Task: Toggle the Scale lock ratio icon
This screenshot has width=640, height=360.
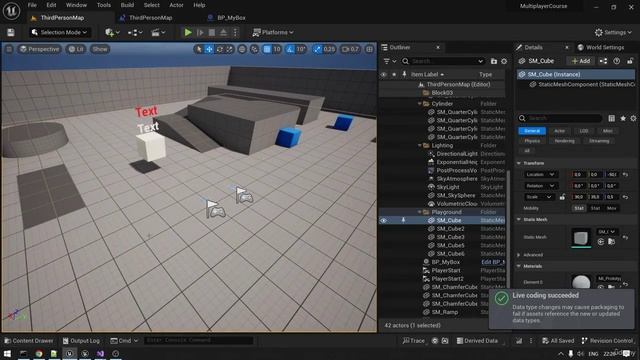Action: (562, 197)
